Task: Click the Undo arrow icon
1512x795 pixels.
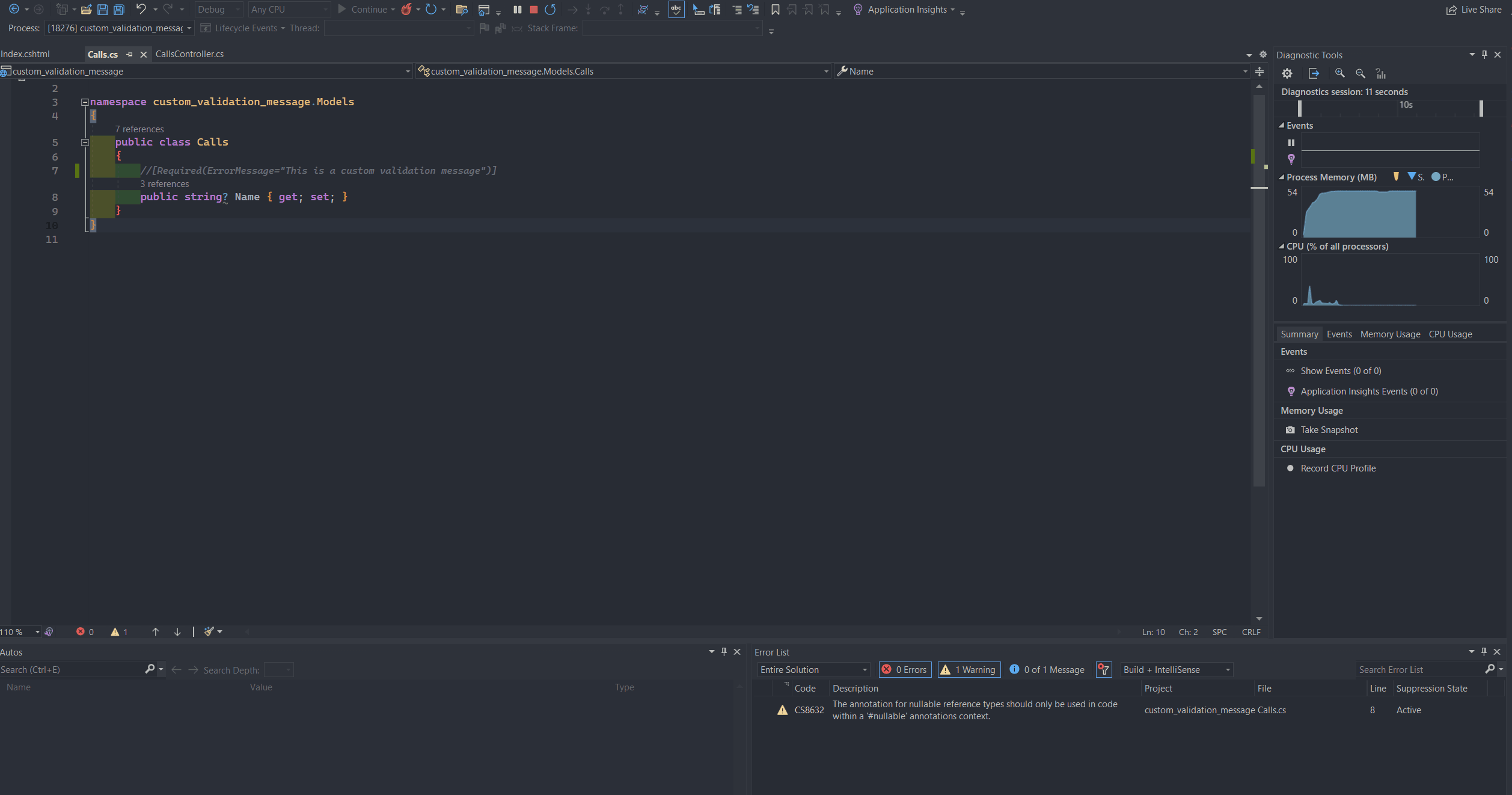Action: (141, 10)
